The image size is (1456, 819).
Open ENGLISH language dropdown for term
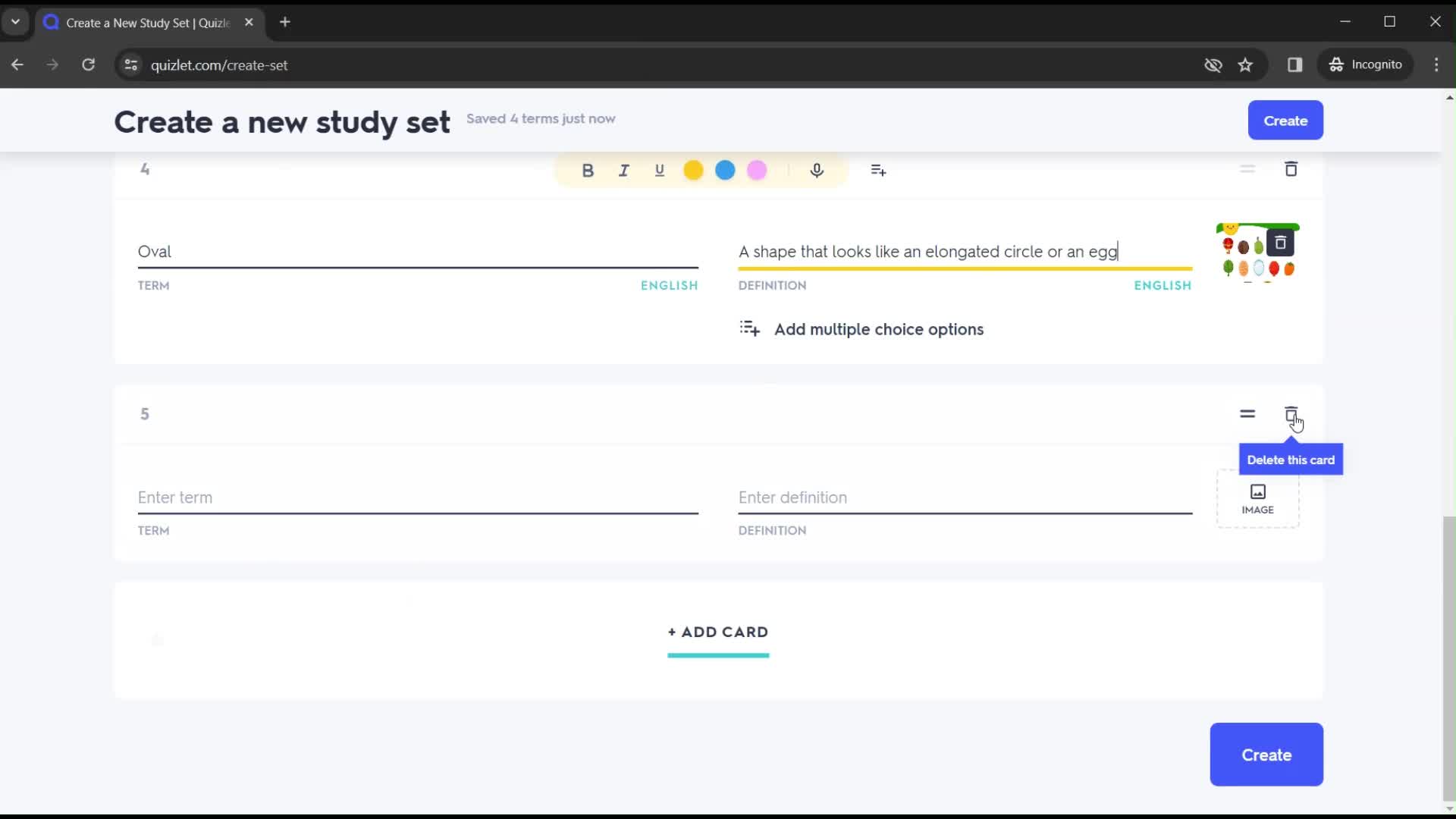(670, 285)
